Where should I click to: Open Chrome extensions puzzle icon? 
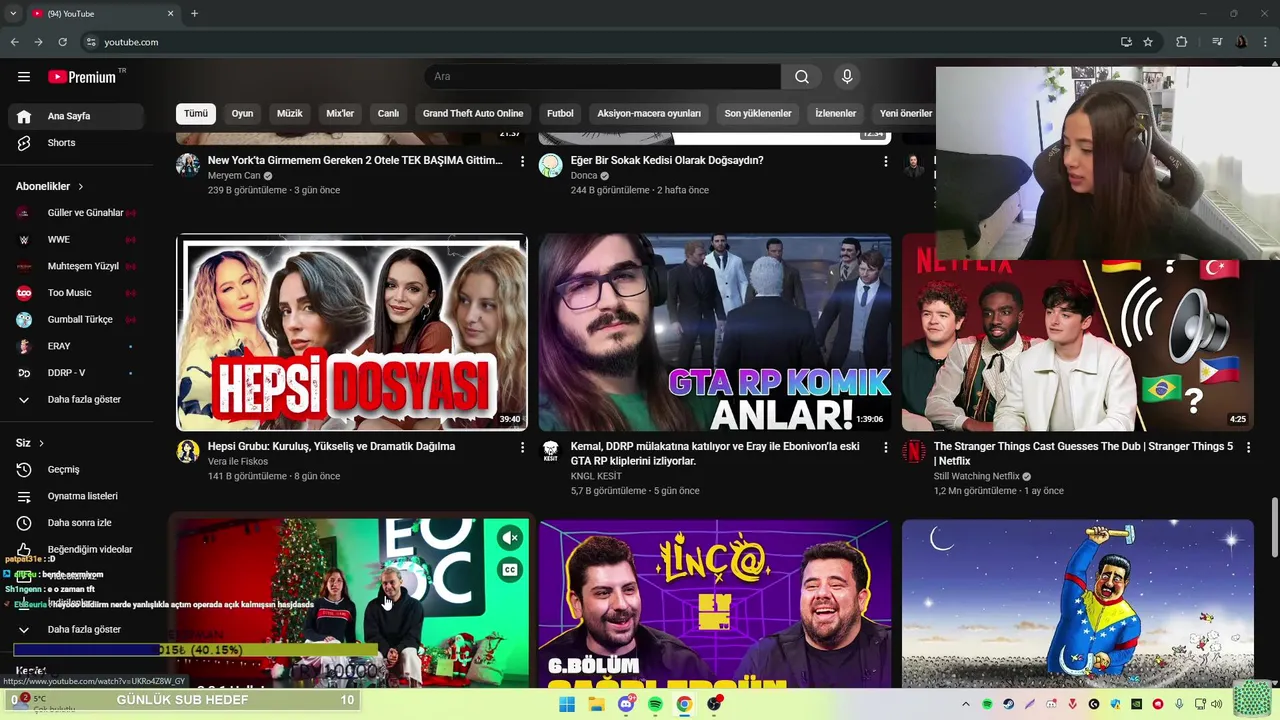pos(1182,42)
